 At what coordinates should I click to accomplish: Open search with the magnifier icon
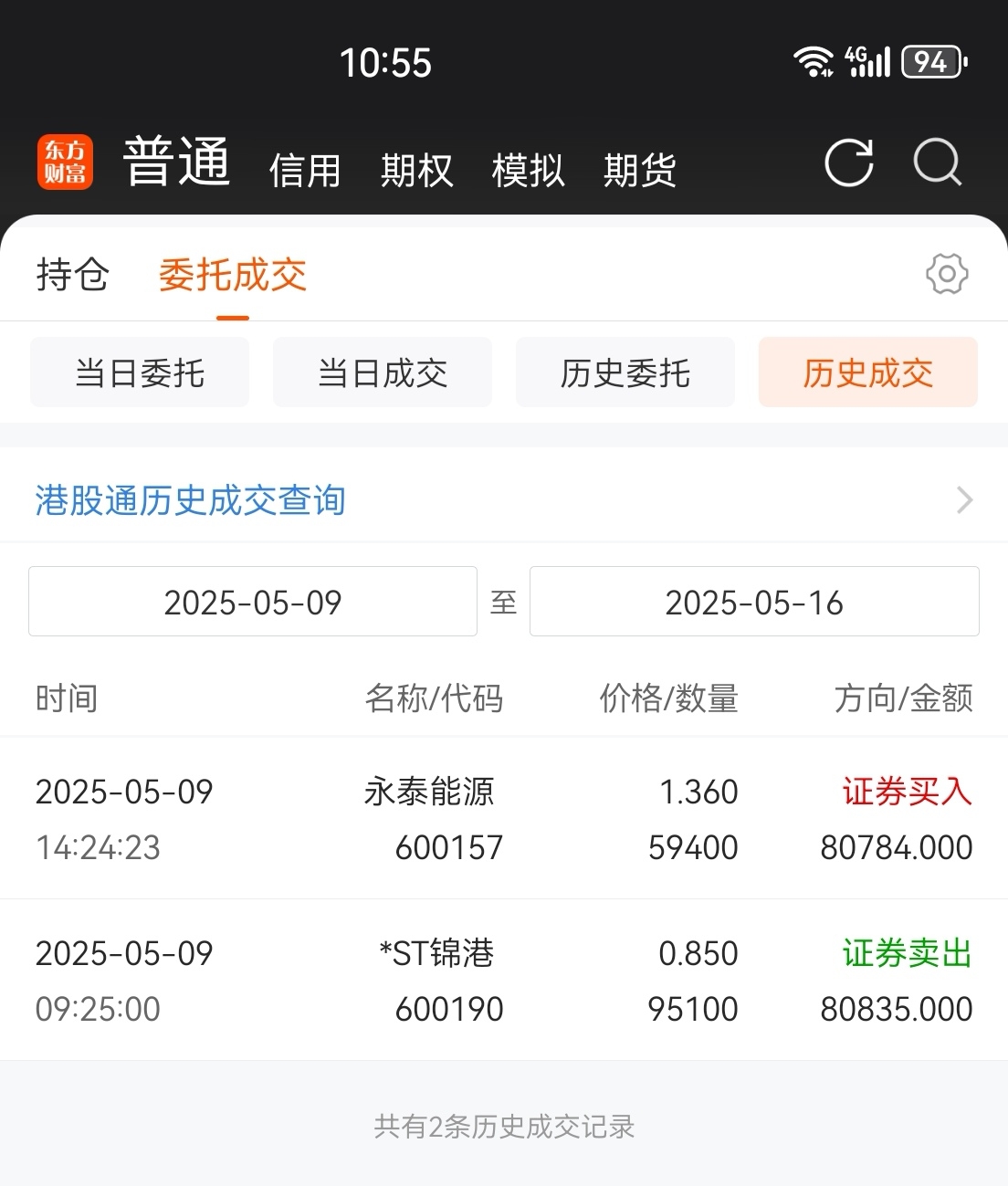click(x=938, y=163)
